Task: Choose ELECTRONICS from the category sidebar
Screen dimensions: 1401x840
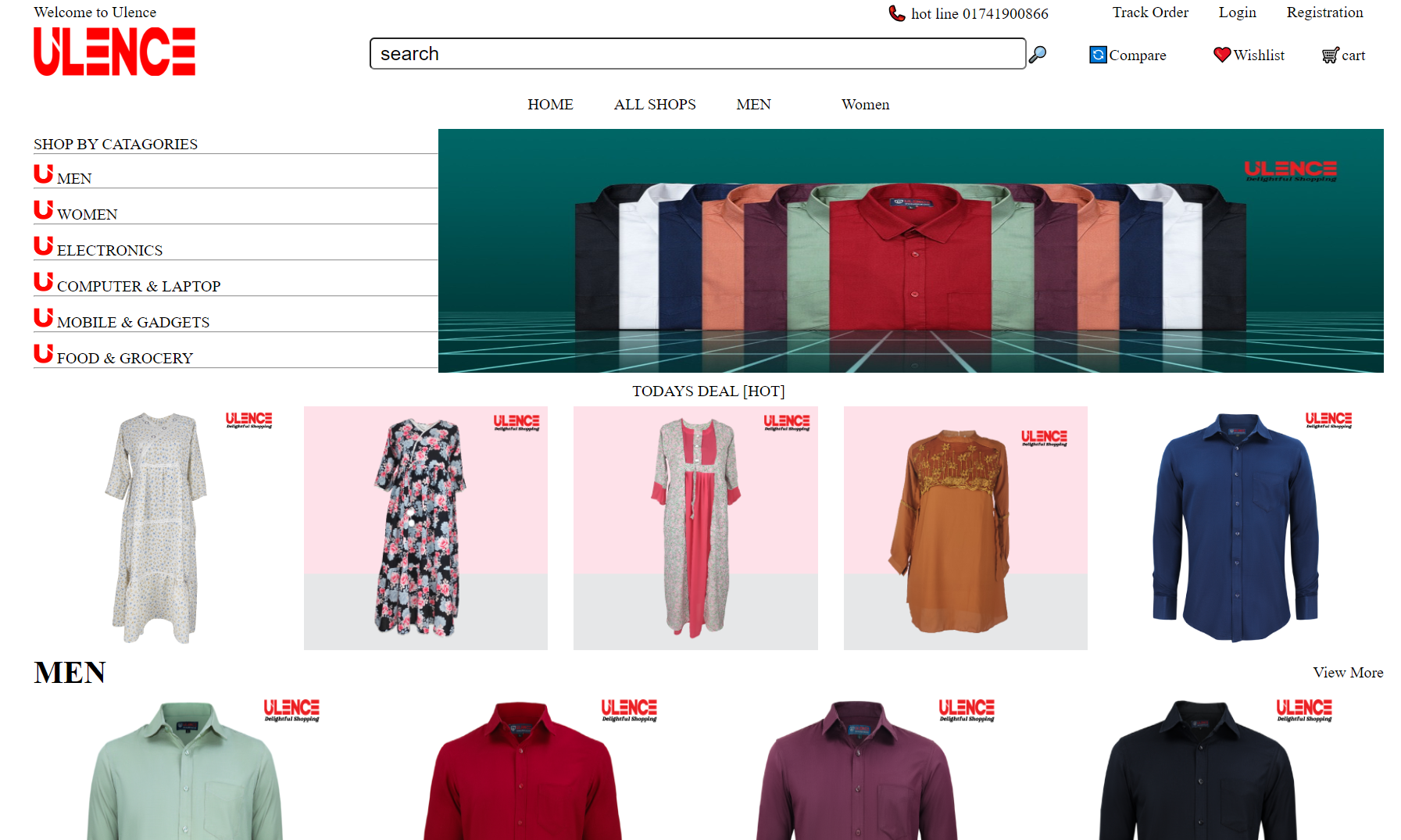Action: [x=110, y=251]
